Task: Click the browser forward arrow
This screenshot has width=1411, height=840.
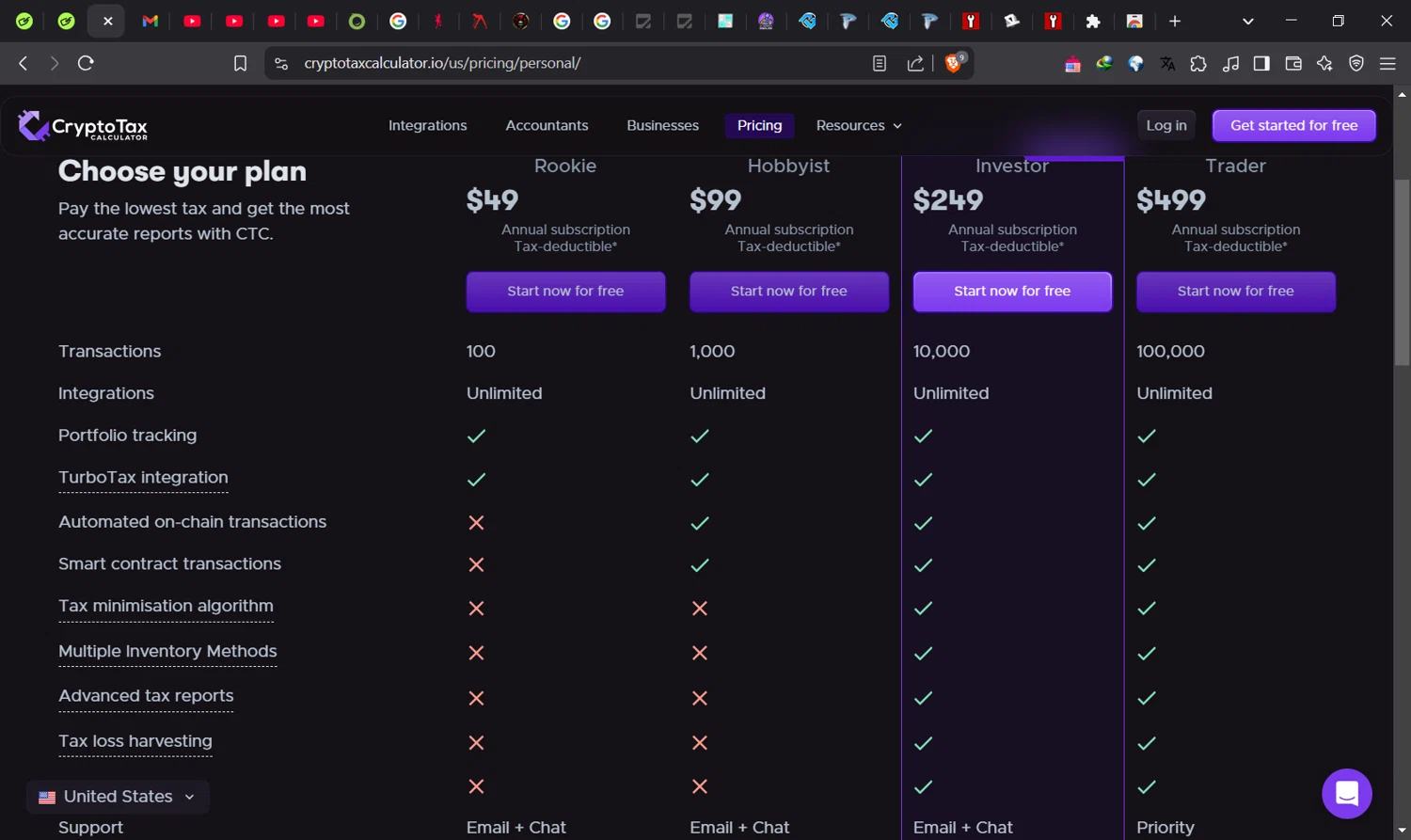Action: 55,63
